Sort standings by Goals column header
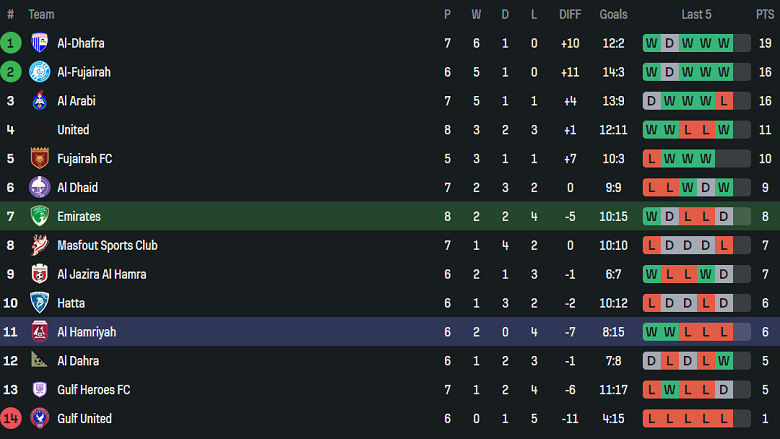 613,15
